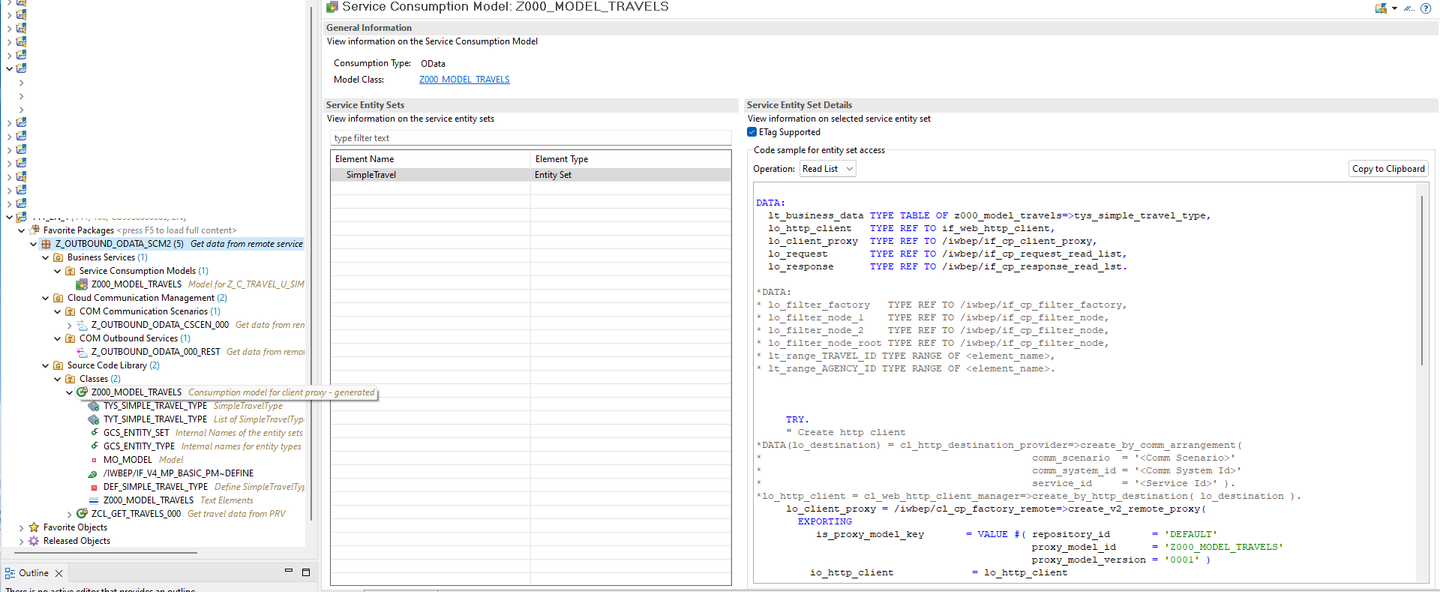Click the OData consumption type value

433,64
